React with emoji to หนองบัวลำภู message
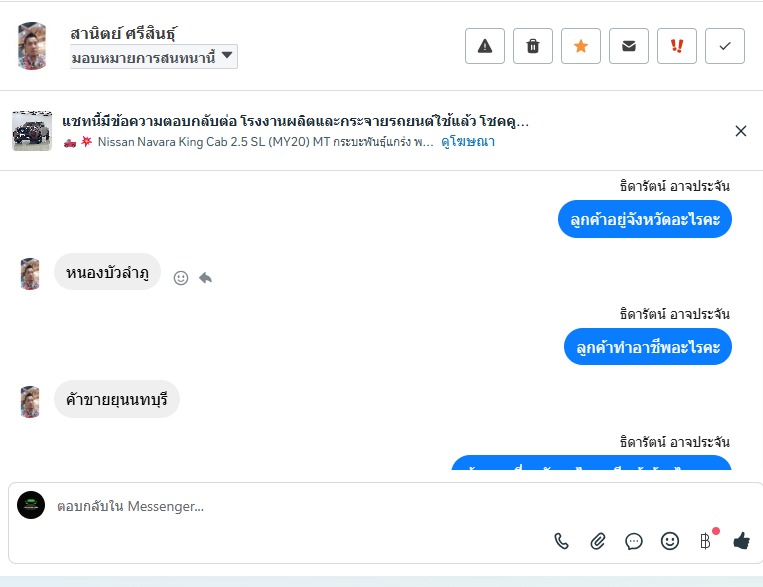Image resolution: width=763 pixels, height=587 pixels. pos(181,278)
